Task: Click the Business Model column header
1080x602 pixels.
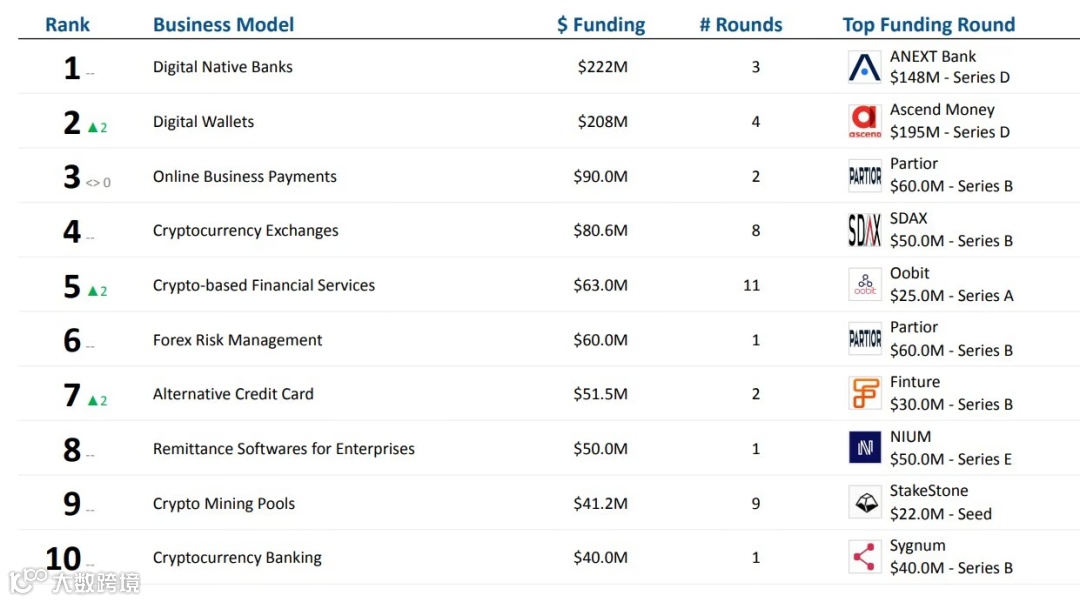Action: point(223,25)
